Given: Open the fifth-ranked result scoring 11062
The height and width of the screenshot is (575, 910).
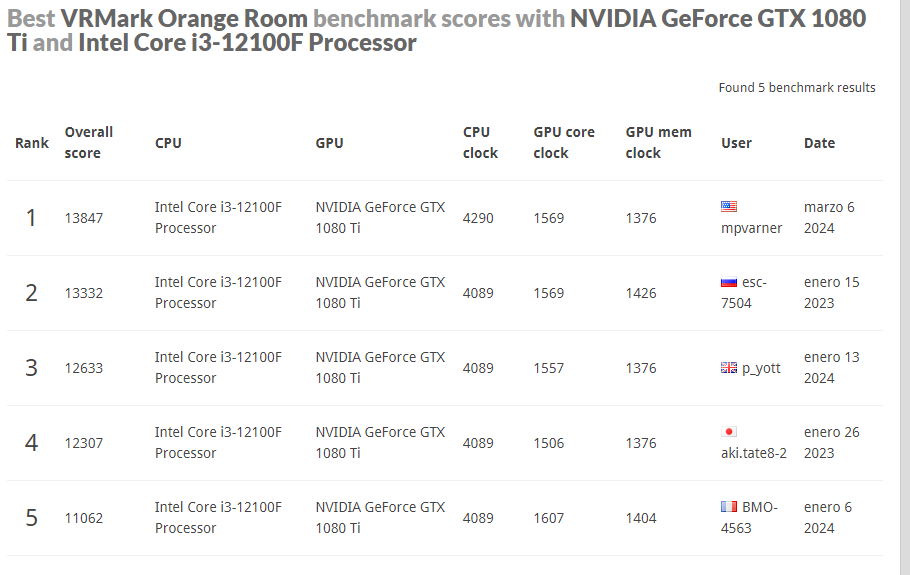Looking at the screenshot, I should point(84,518).
